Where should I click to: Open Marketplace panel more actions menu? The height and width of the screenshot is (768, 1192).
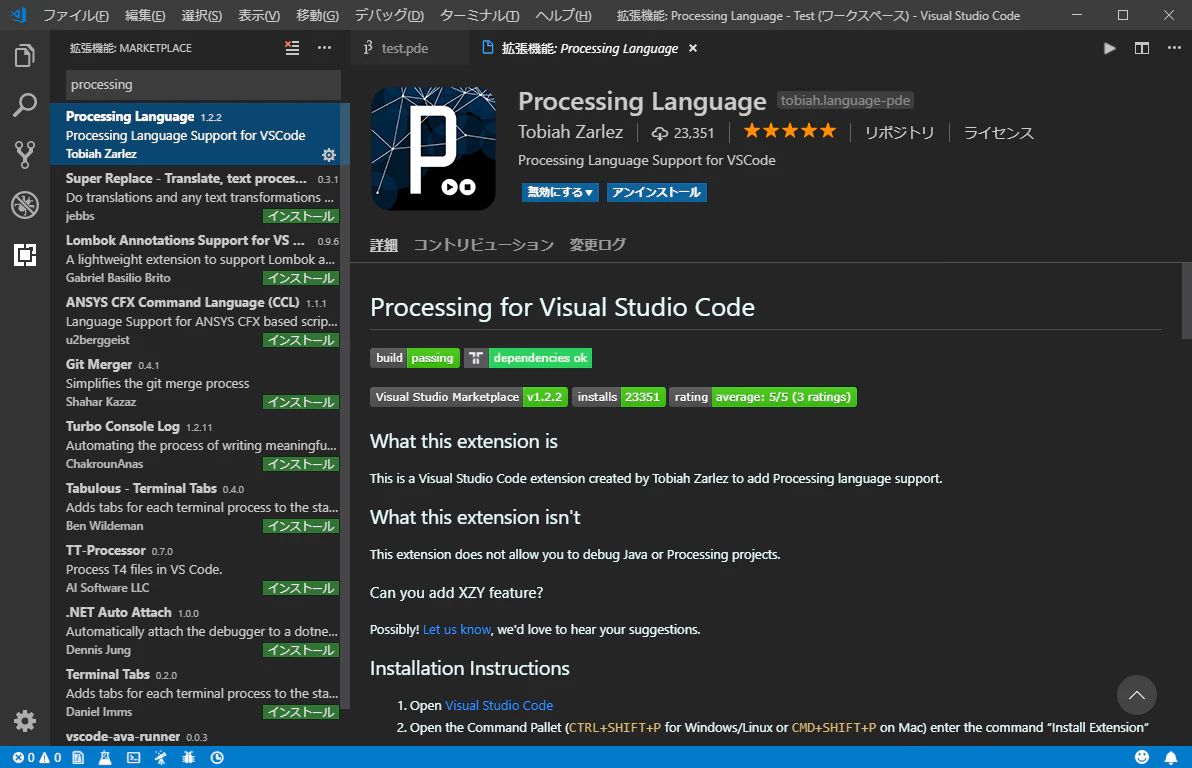325,48
